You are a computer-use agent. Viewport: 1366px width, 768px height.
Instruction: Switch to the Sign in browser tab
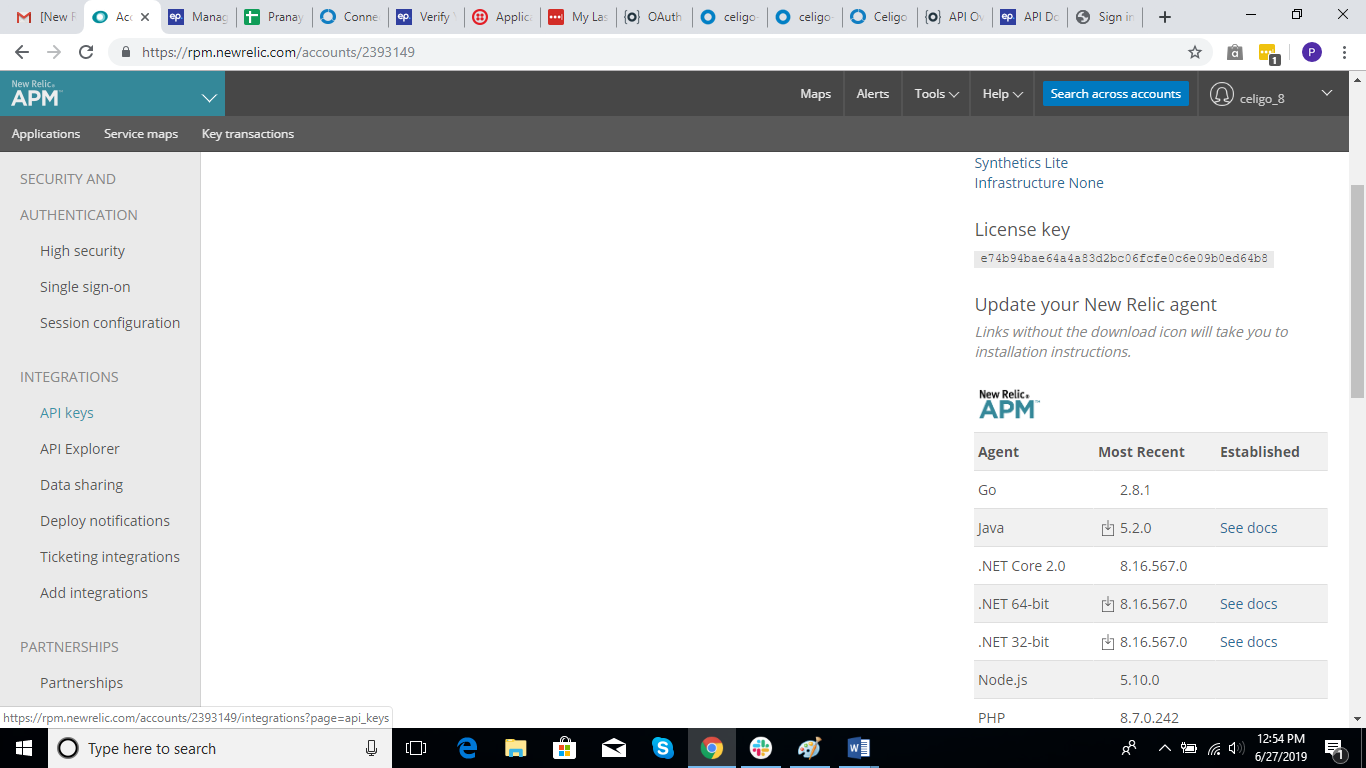(1106, 17)
